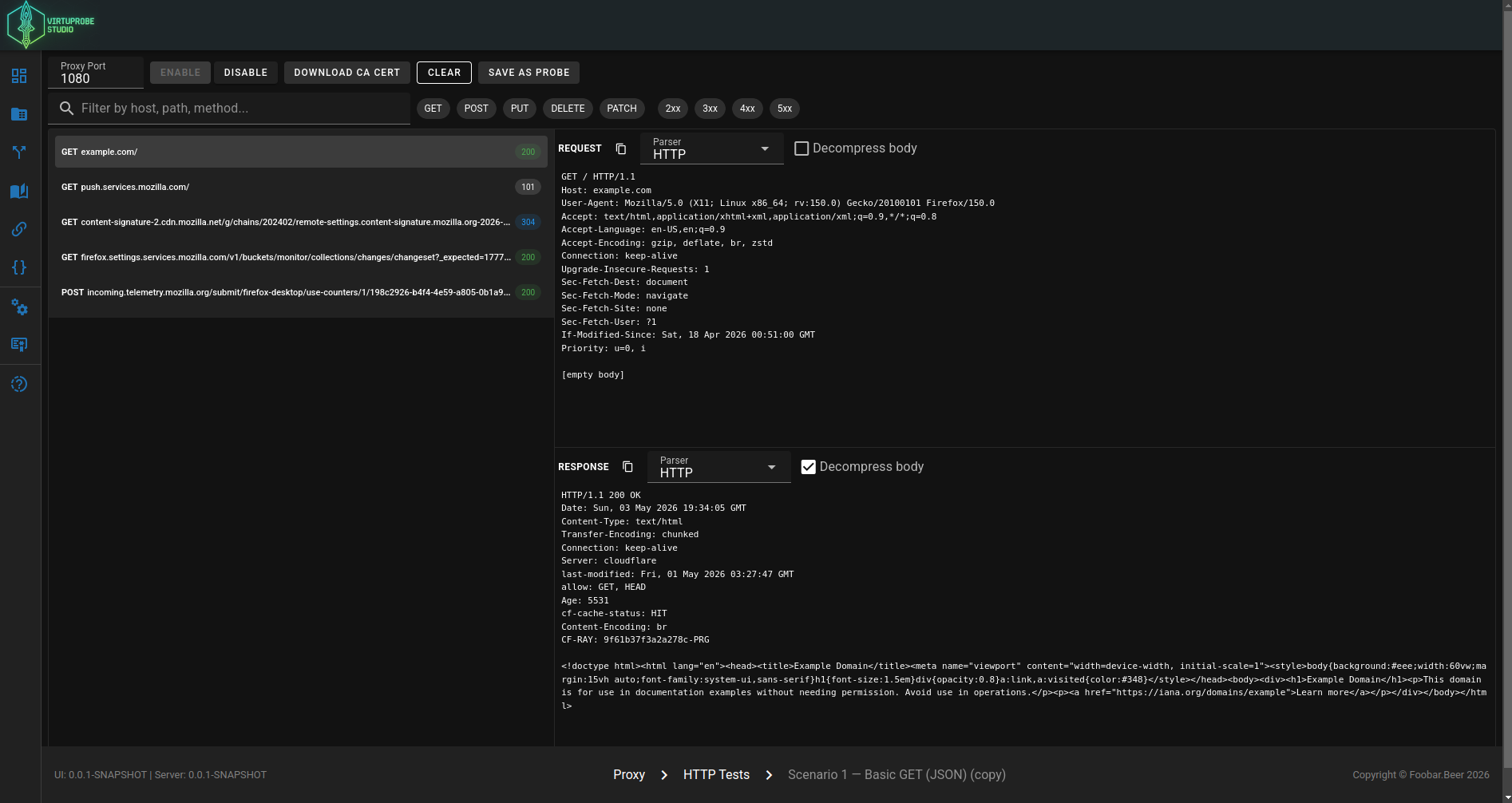Screen dimensions: 1512x803
Task: Click DOWNLOAD CA CERT button
Action: 347,73
